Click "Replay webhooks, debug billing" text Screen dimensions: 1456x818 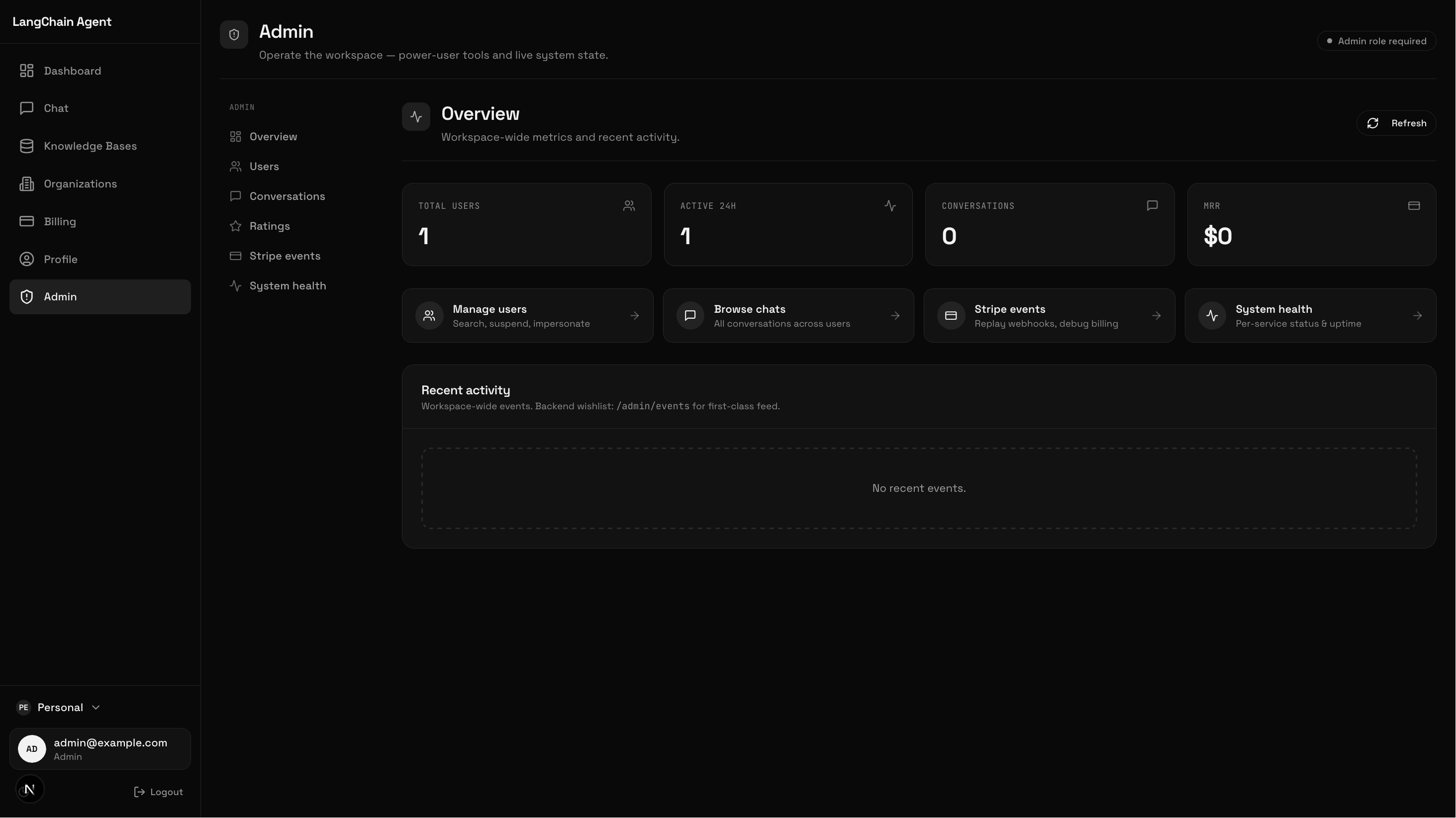tap(1046, 324)
